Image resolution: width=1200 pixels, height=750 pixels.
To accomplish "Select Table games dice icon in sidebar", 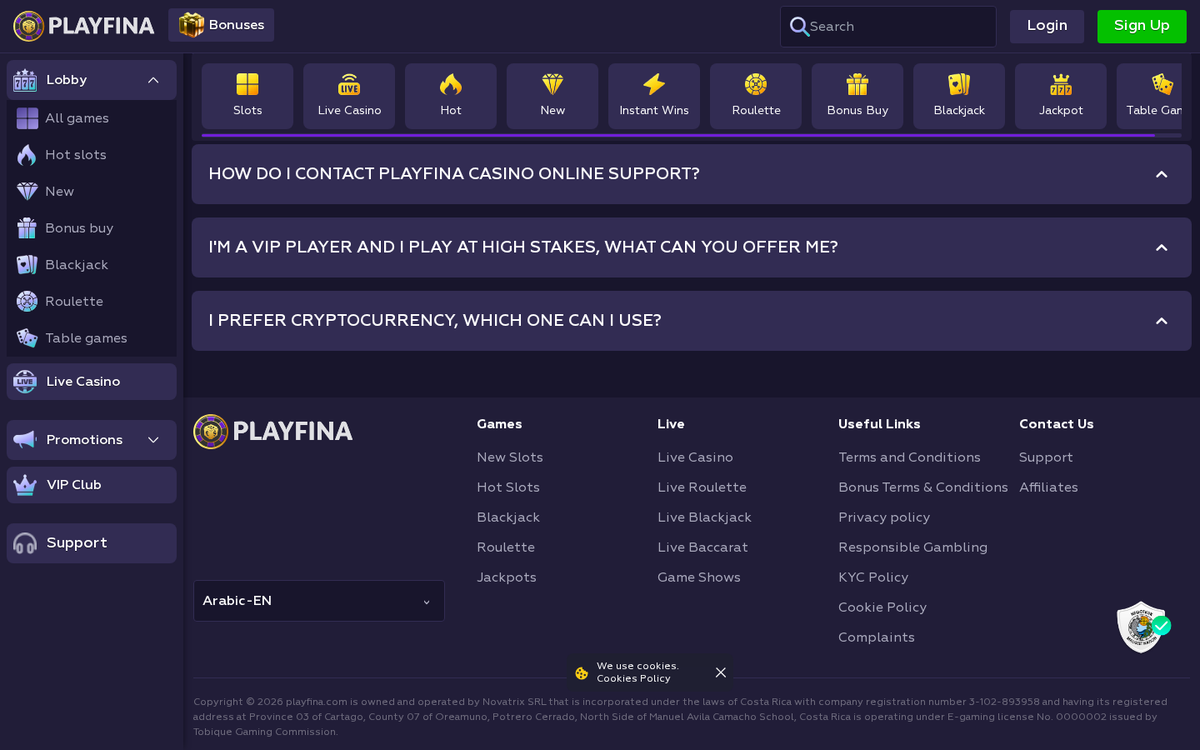I will 27,338.
